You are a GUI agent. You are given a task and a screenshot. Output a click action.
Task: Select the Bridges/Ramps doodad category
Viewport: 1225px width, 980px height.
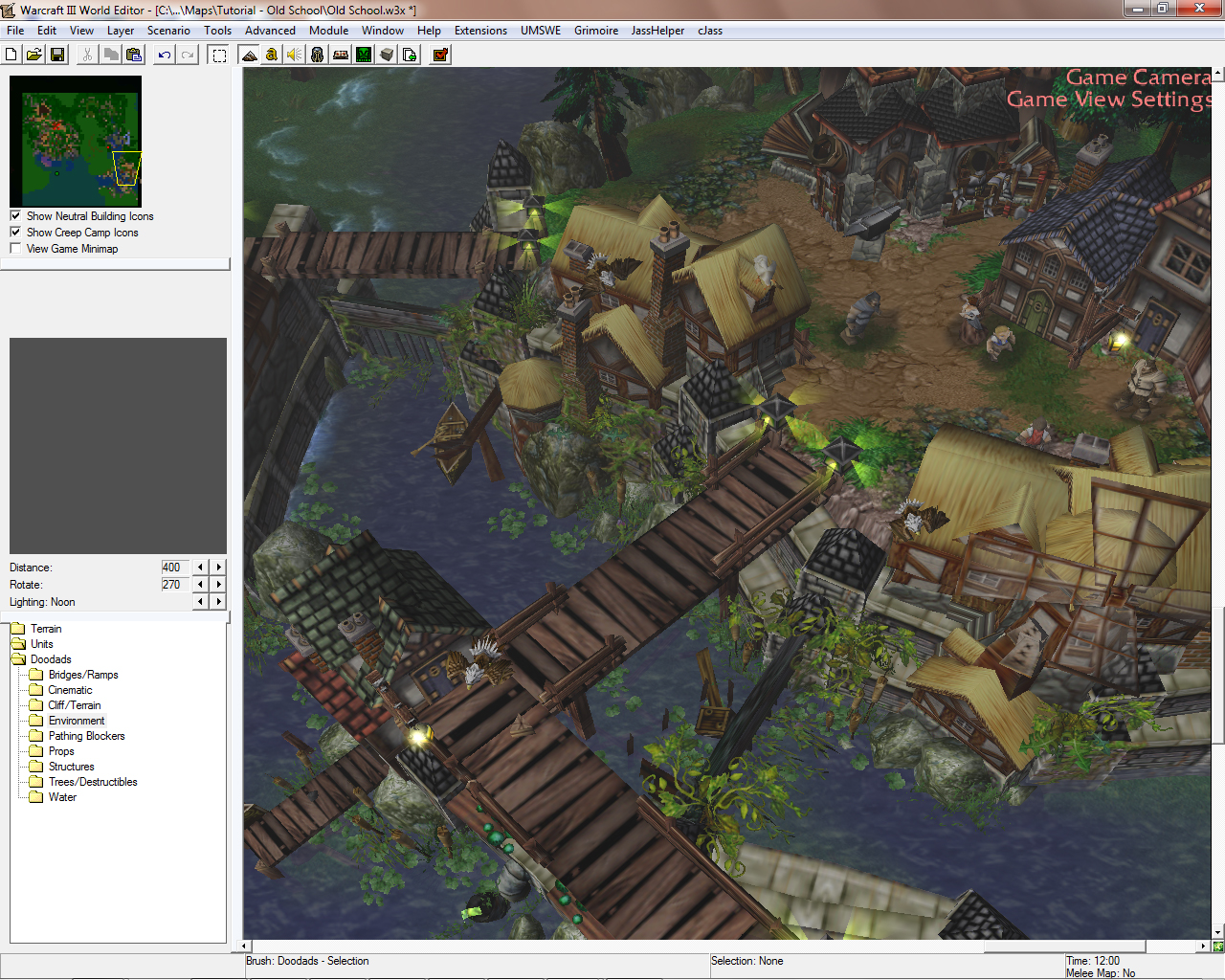click(83, 675)
